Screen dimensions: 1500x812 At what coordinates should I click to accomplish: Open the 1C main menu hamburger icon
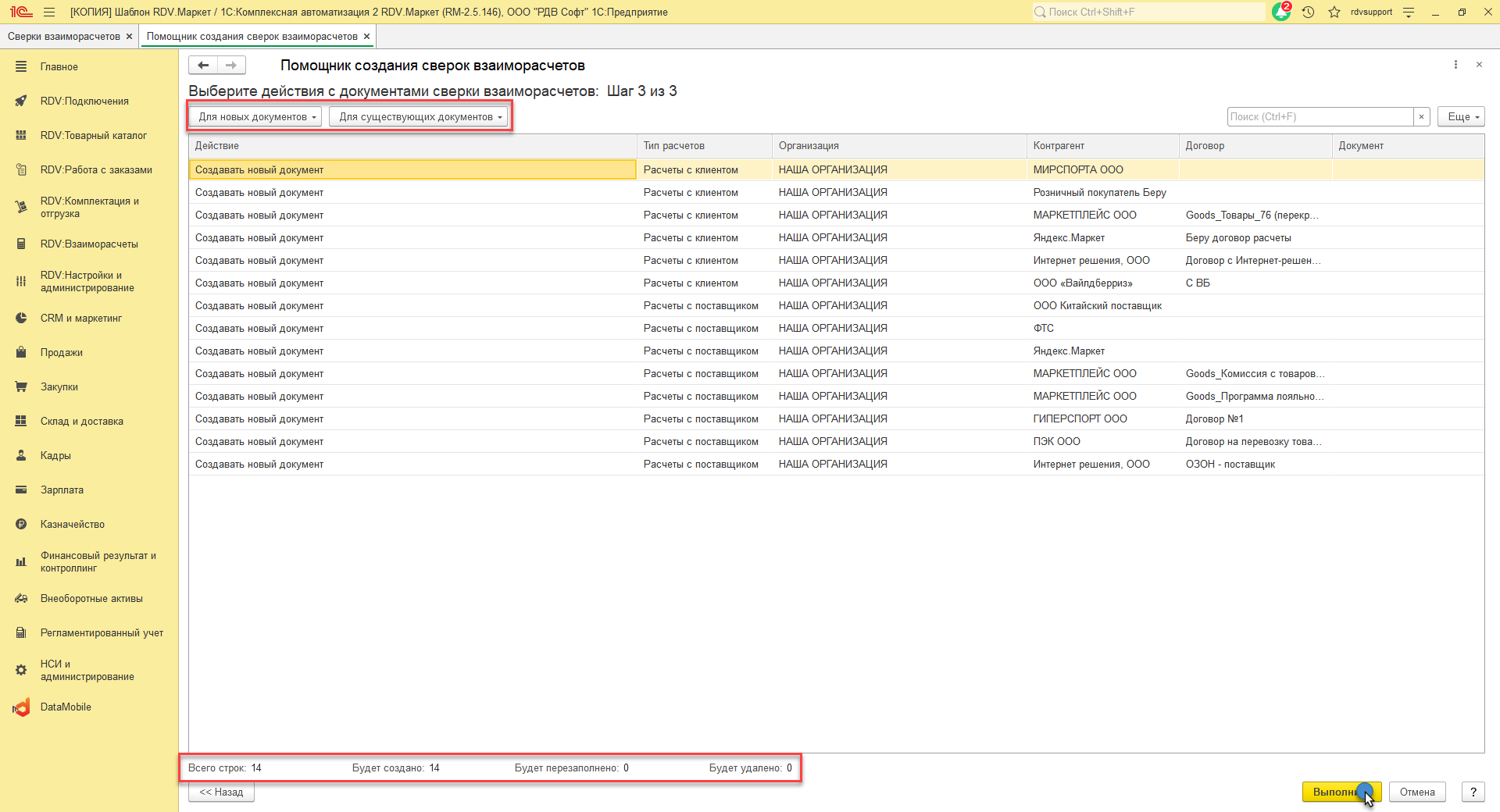tap(49, 12)
